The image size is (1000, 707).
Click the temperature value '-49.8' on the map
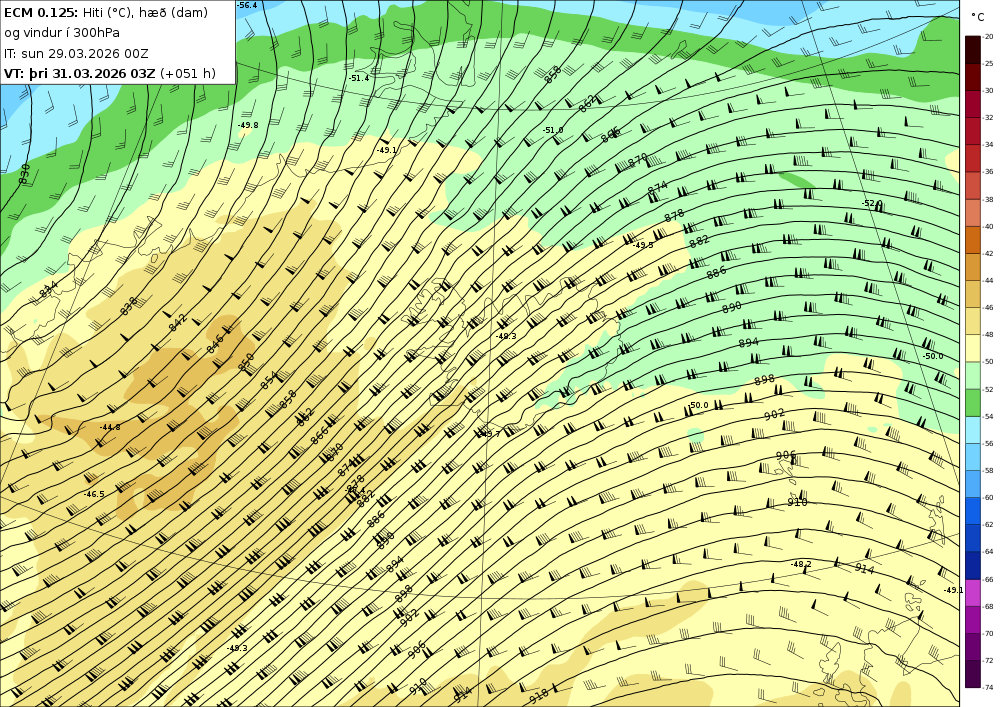click(248, 126)
